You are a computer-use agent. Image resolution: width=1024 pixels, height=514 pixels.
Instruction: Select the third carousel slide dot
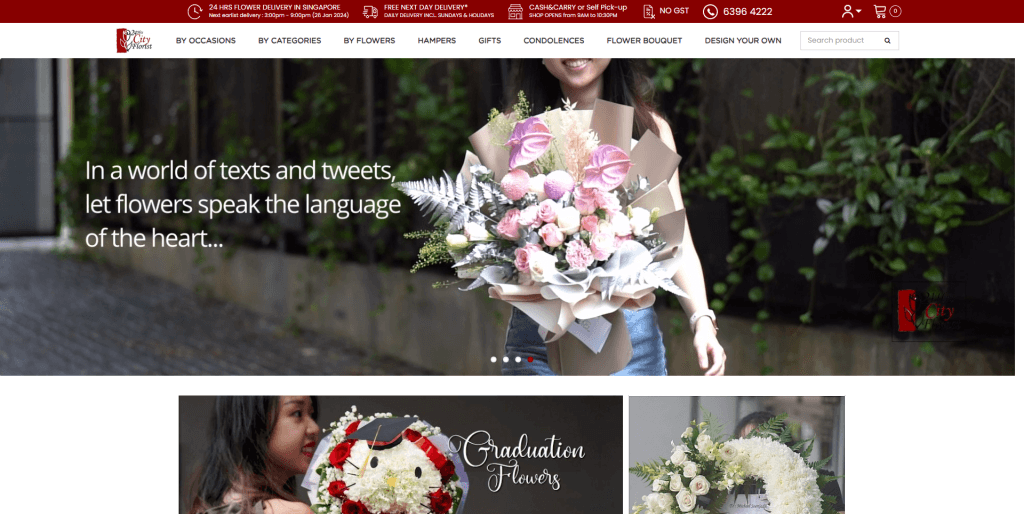pos(518,359)
